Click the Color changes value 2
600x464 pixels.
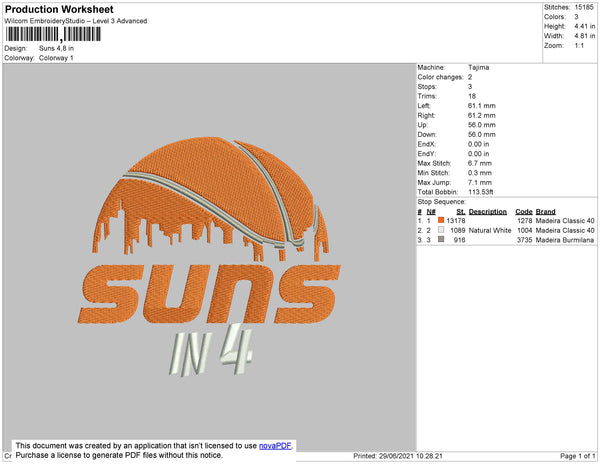click(470, 77)
